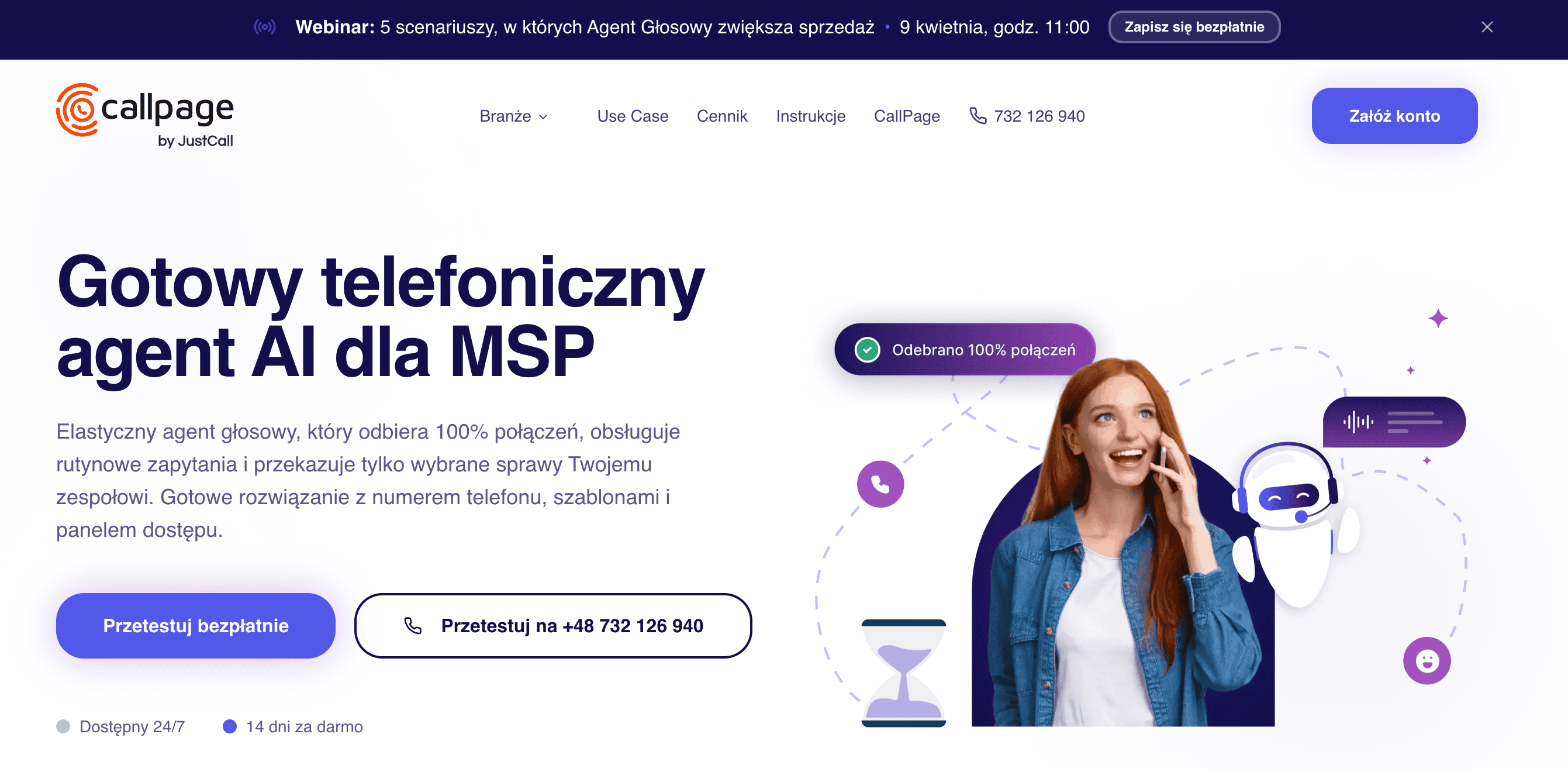Open the Use Case menu item

[633, 116]
